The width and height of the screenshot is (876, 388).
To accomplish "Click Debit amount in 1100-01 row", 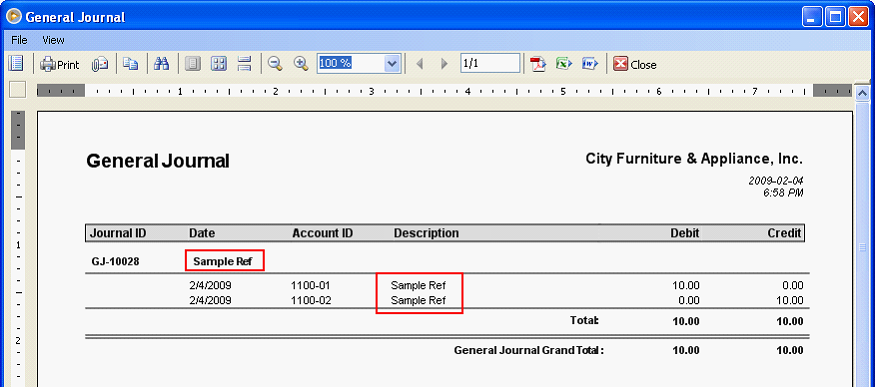I will (686, 286).
